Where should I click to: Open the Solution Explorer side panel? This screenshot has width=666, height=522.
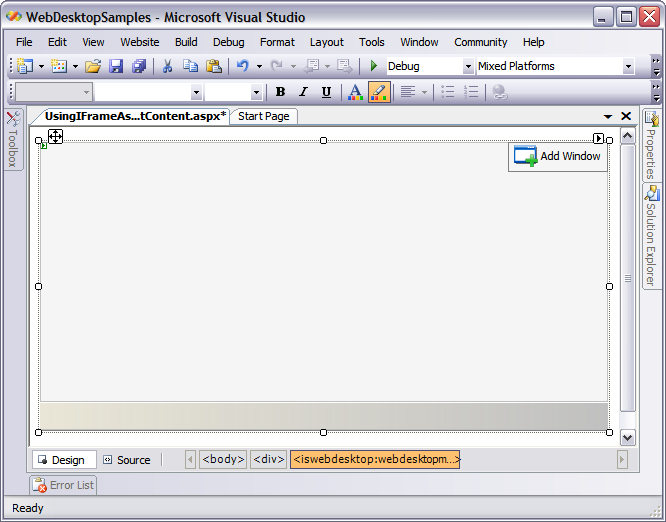(651, 237)
